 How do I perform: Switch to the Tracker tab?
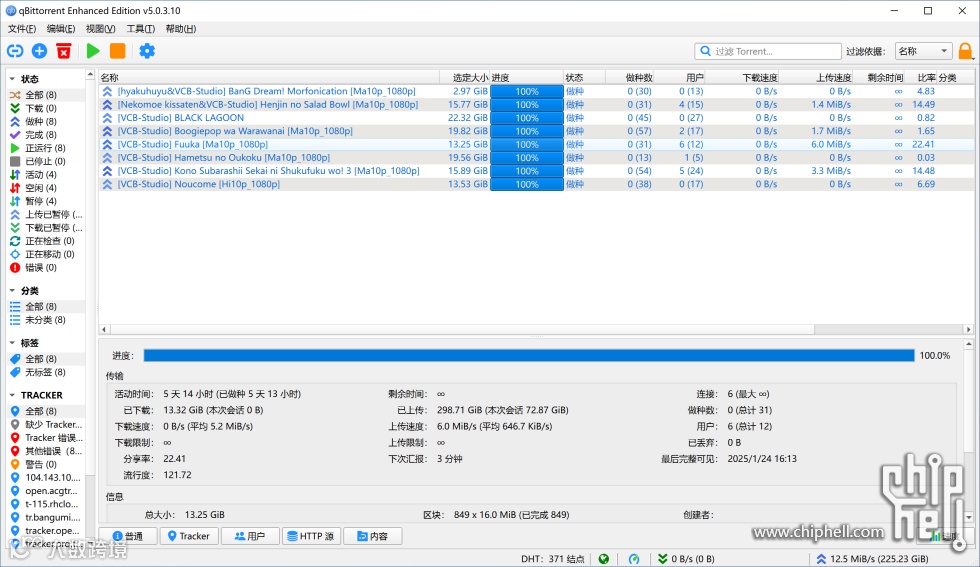tap(189, 536)
